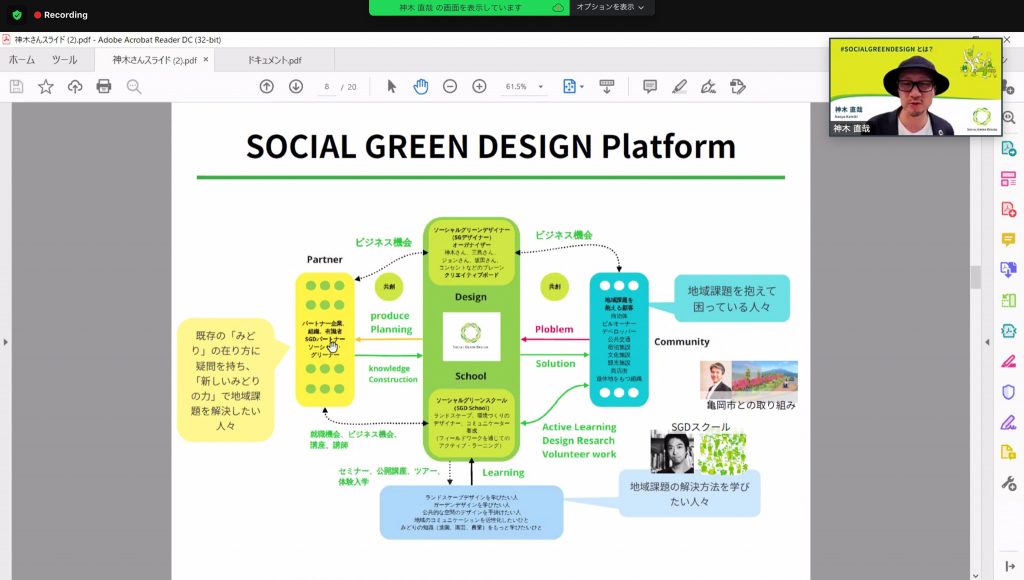This screenshot has height=580, width=1024.
Task: Click the '亀岡市との取り組み' caption
Action: pyautogui.click(x=751, y=405)
